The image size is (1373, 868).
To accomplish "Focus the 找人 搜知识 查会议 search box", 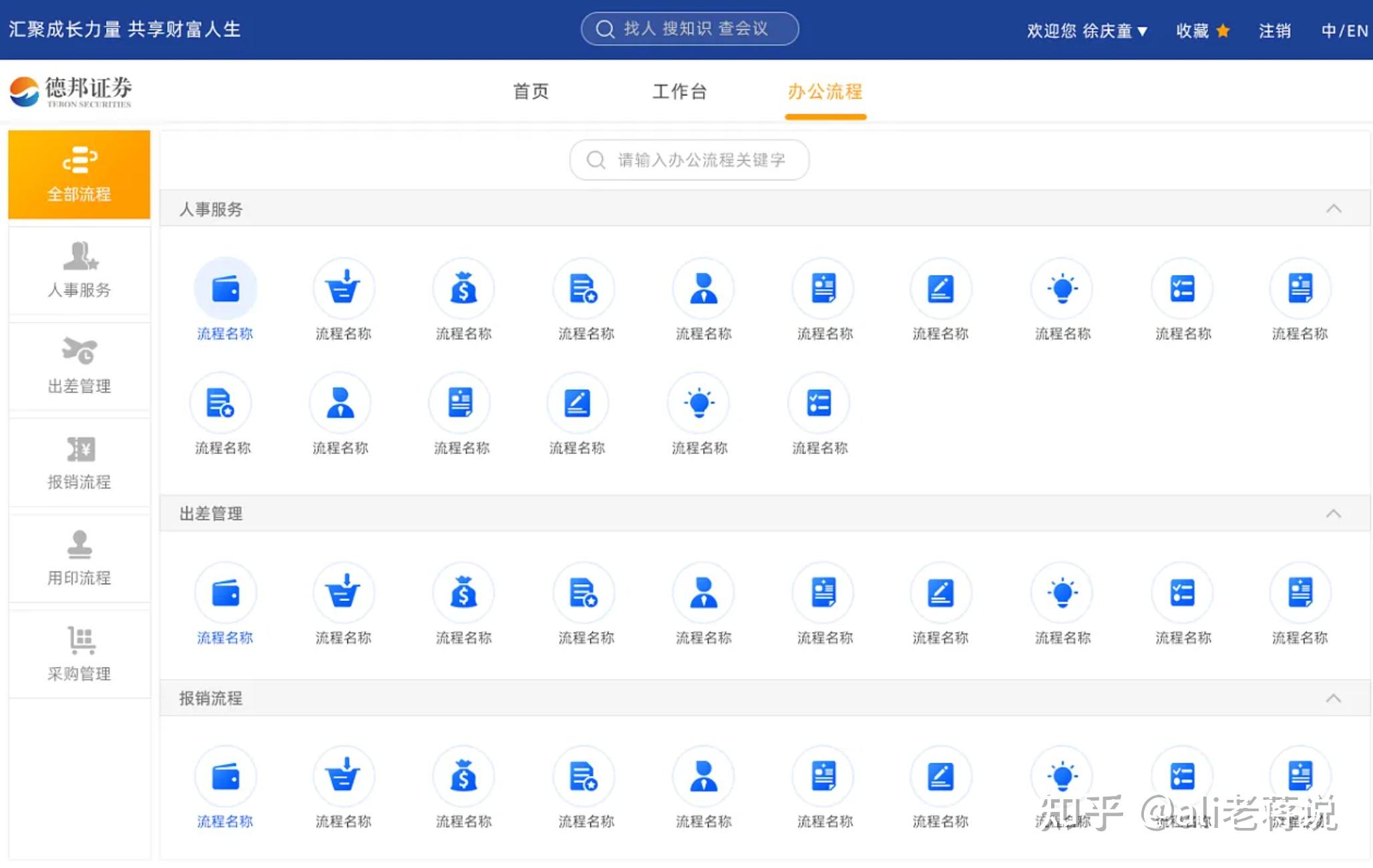I will click(x=690, y=29).
